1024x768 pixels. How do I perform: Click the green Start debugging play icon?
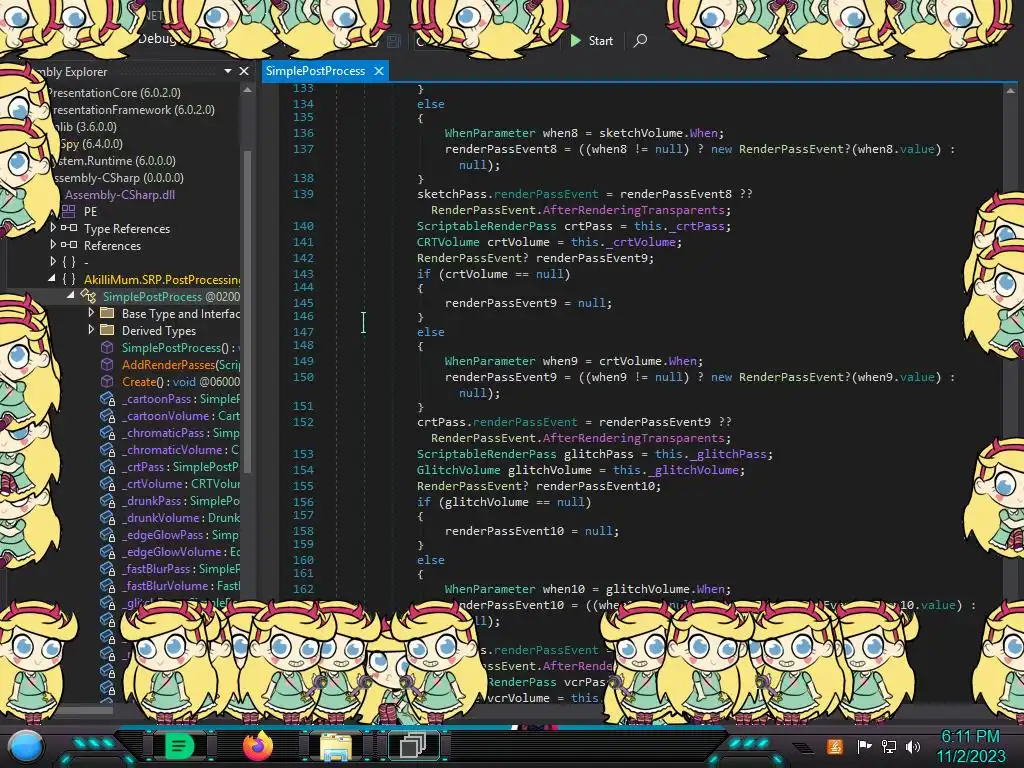point(575,40)
